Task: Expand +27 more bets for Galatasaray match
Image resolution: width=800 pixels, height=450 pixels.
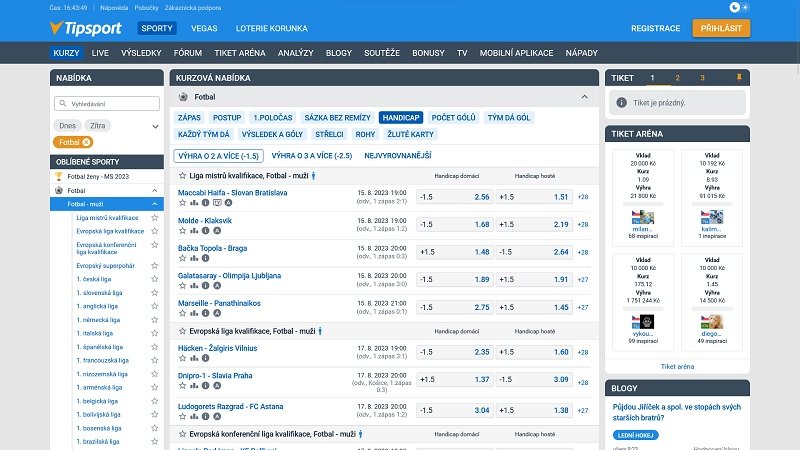Action: [583, 280]
